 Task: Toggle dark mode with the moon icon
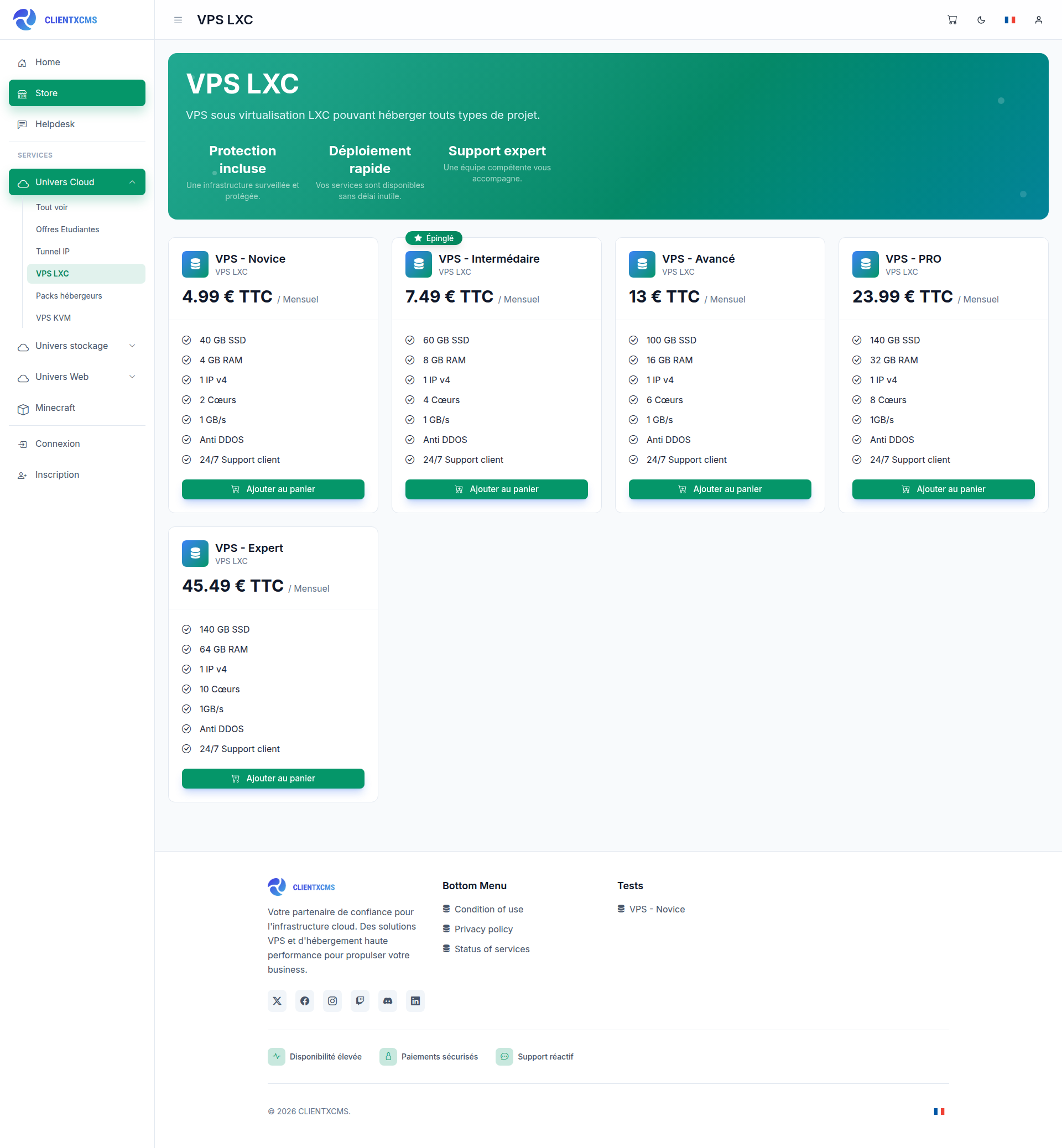pos(981,19)
